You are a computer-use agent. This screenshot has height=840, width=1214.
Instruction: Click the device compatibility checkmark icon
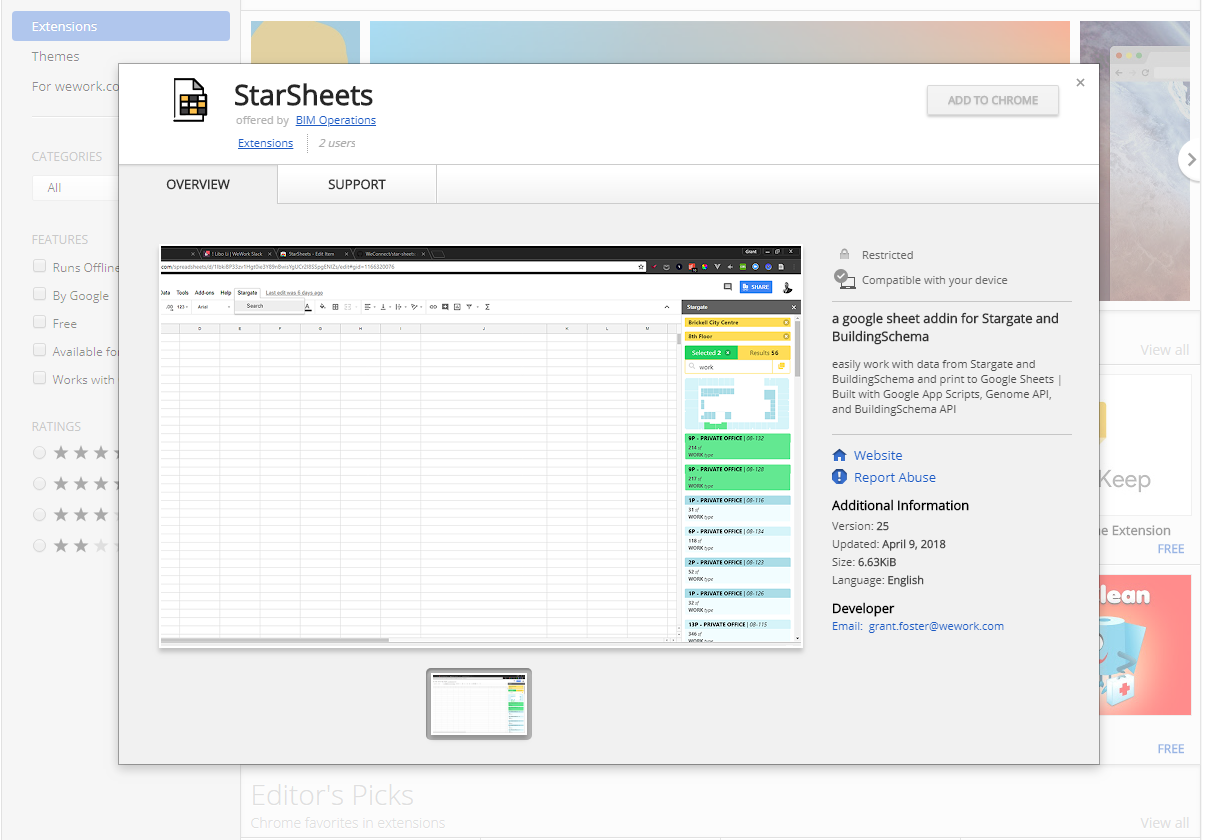(845, 279)
